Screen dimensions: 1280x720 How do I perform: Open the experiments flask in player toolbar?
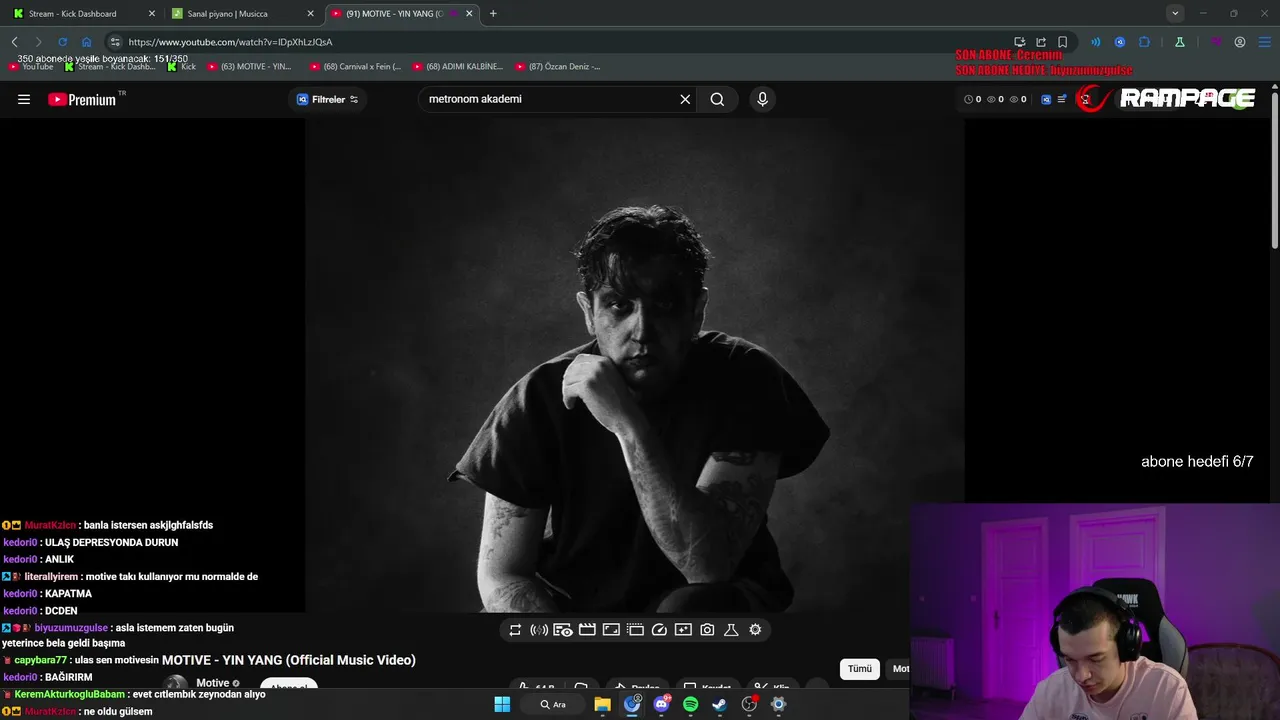coord(731,630)
